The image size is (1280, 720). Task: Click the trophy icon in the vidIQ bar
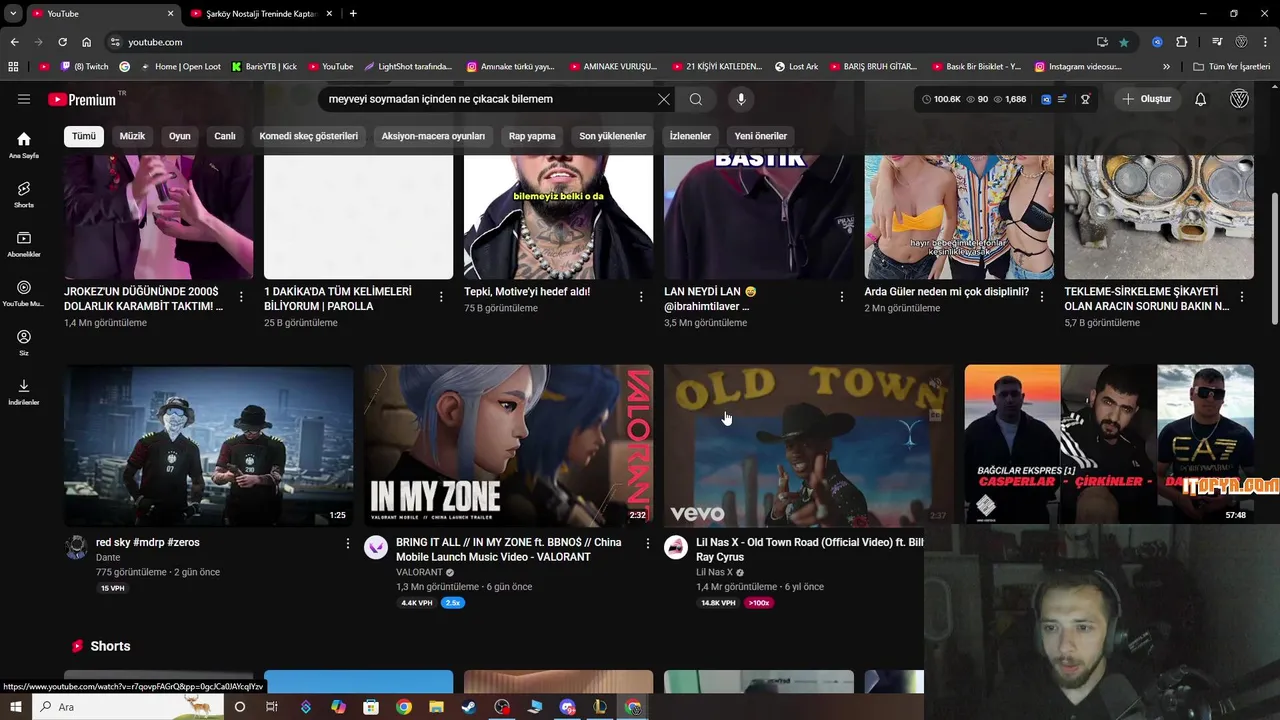1085,99
